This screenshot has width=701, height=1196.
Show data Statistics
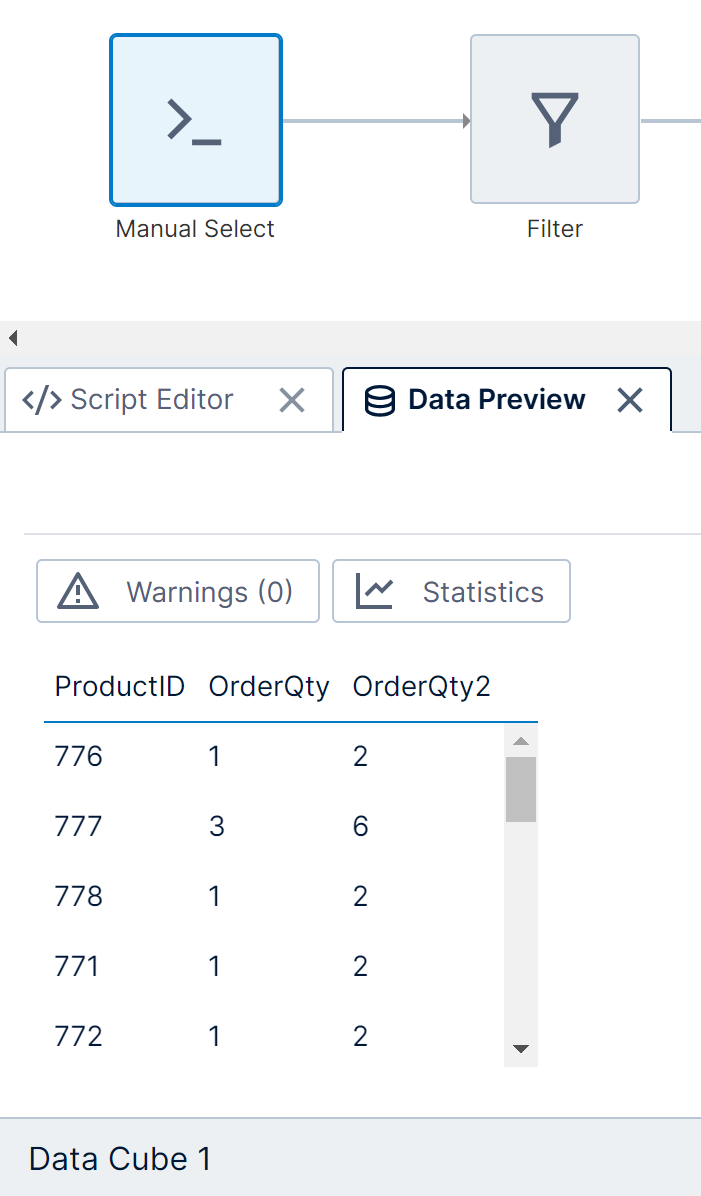[x=451, y=592]
